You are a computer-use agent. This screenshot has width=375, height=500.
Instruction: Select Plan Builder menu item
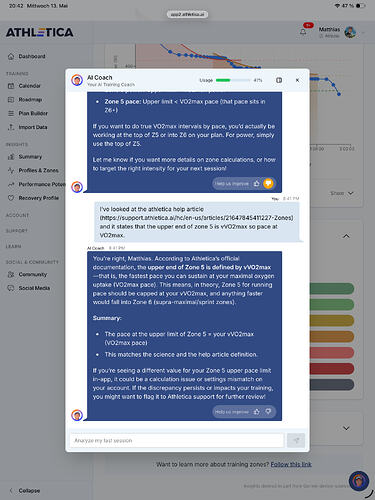point(33,113)
